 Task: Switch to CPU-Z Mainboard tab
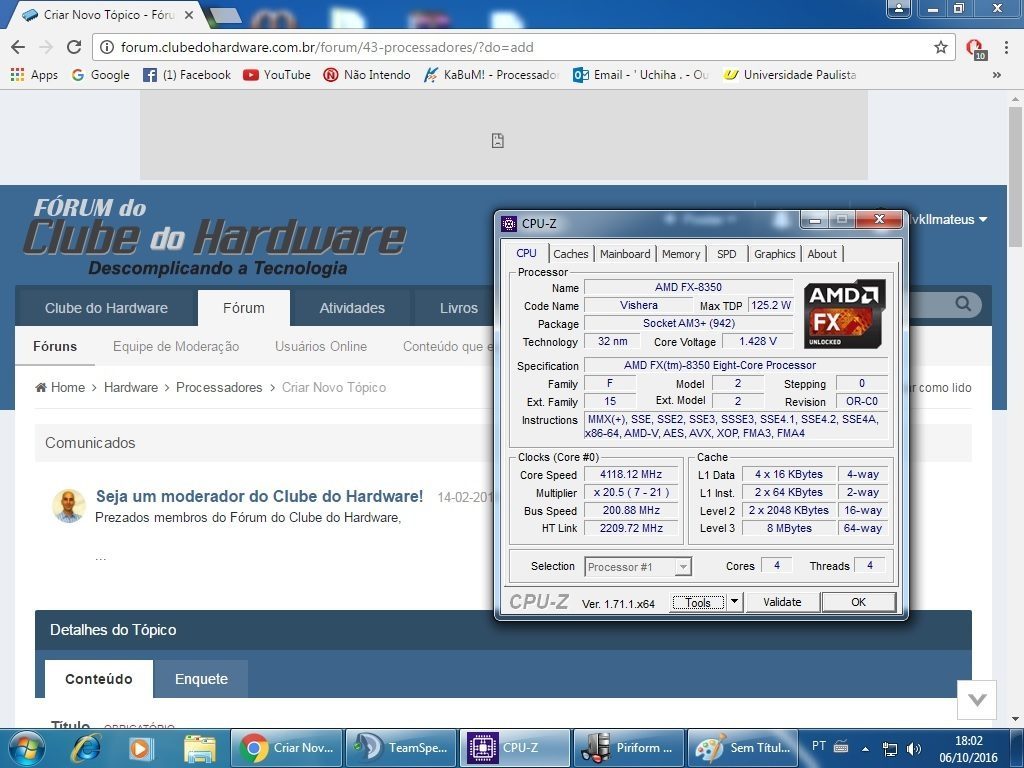click(625, 253)
